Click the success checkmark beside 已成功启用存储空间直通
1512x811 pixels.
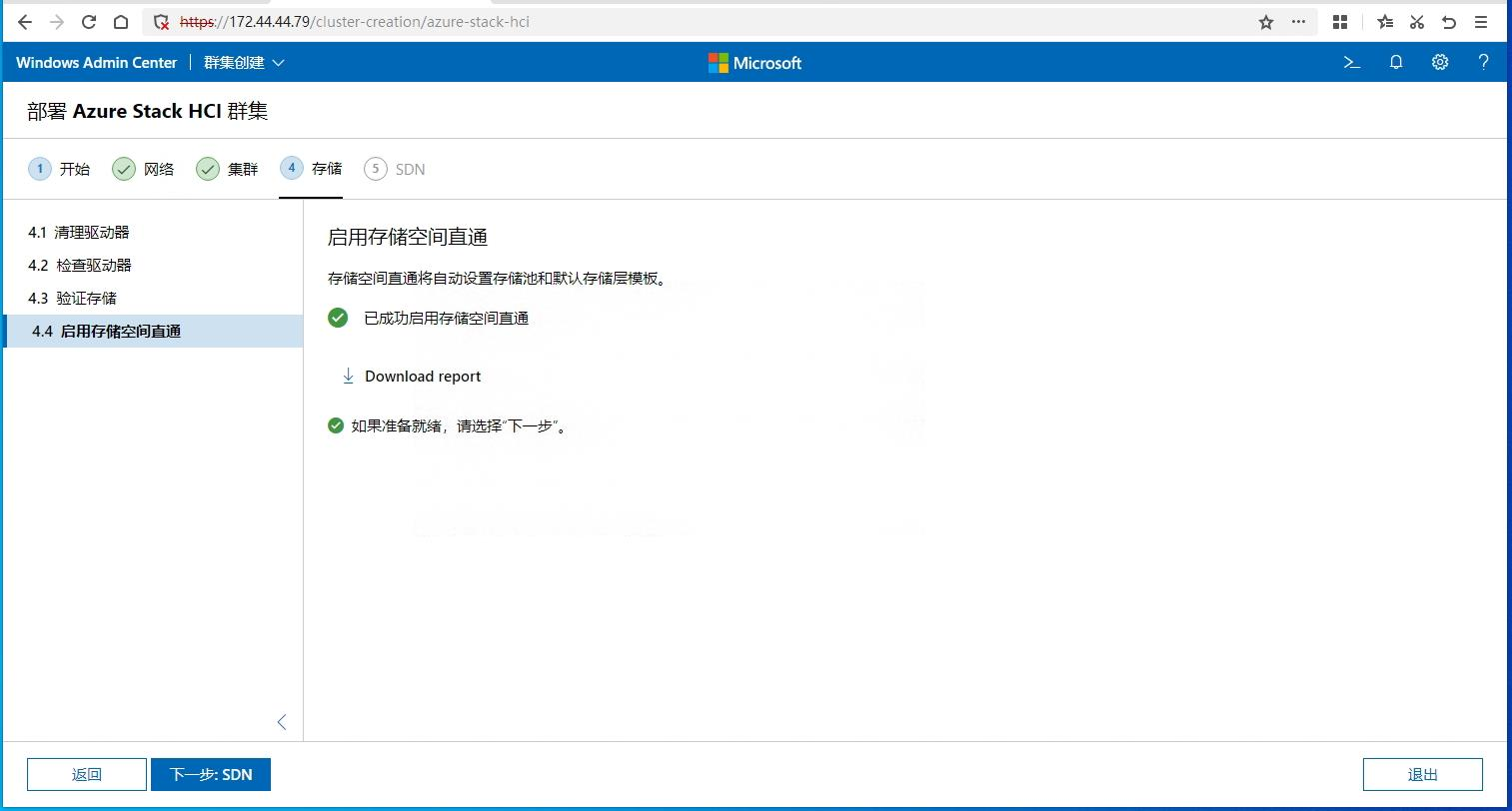click(338, 318)
